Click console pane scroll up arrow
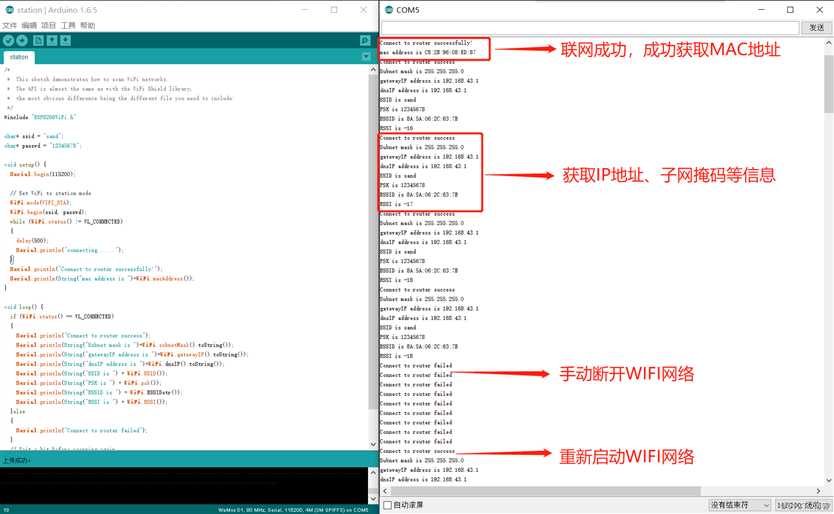 pos(373,472)
